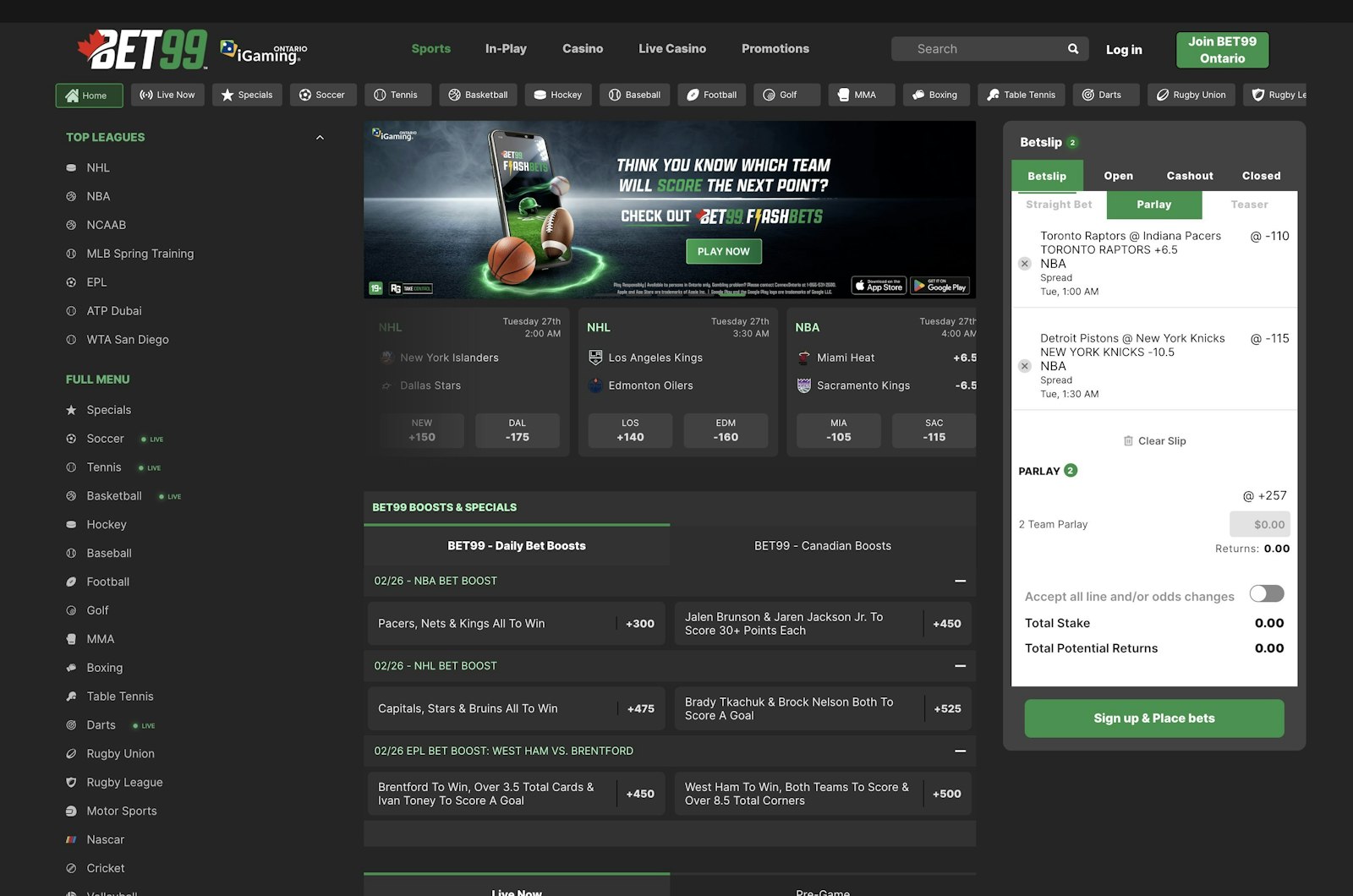Select MIA -105 odds for Miami Heat
The height and width of the screenshot is (896, 1353).
837,430
